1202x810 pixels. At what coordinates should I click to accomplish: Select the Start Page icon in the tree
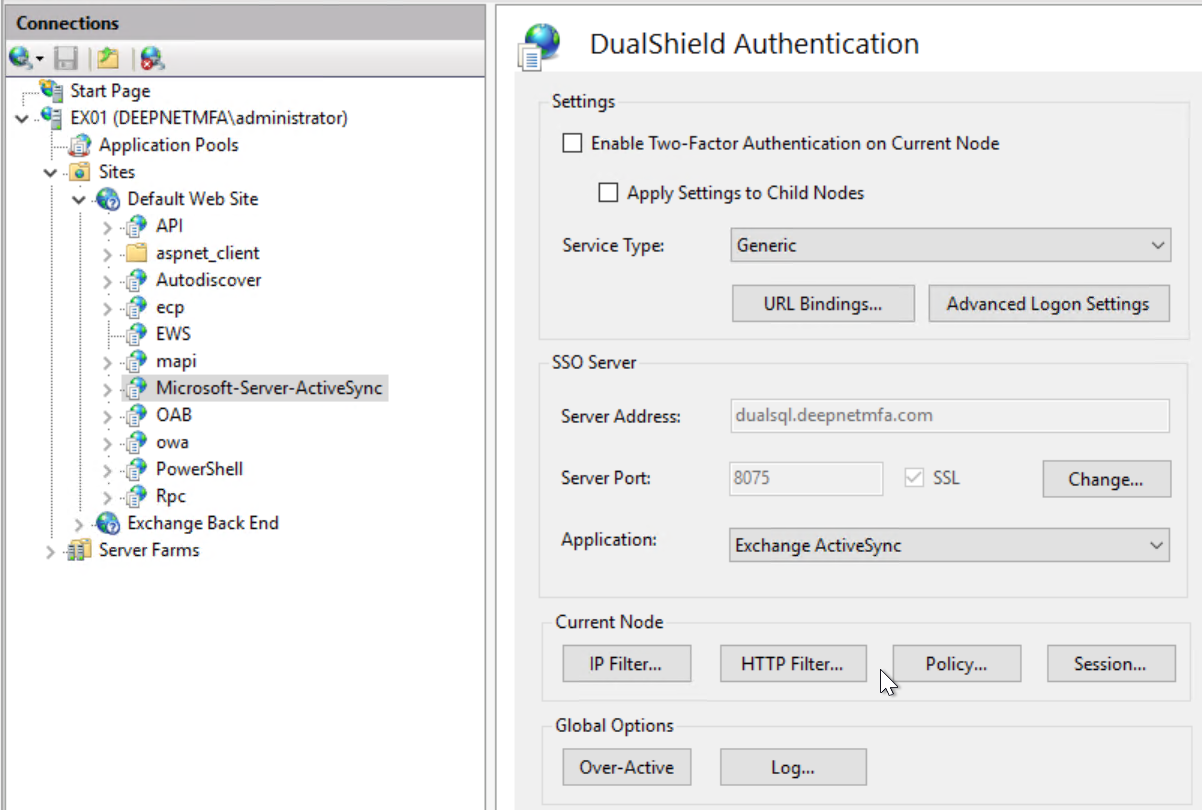click(x=52, y=90)
